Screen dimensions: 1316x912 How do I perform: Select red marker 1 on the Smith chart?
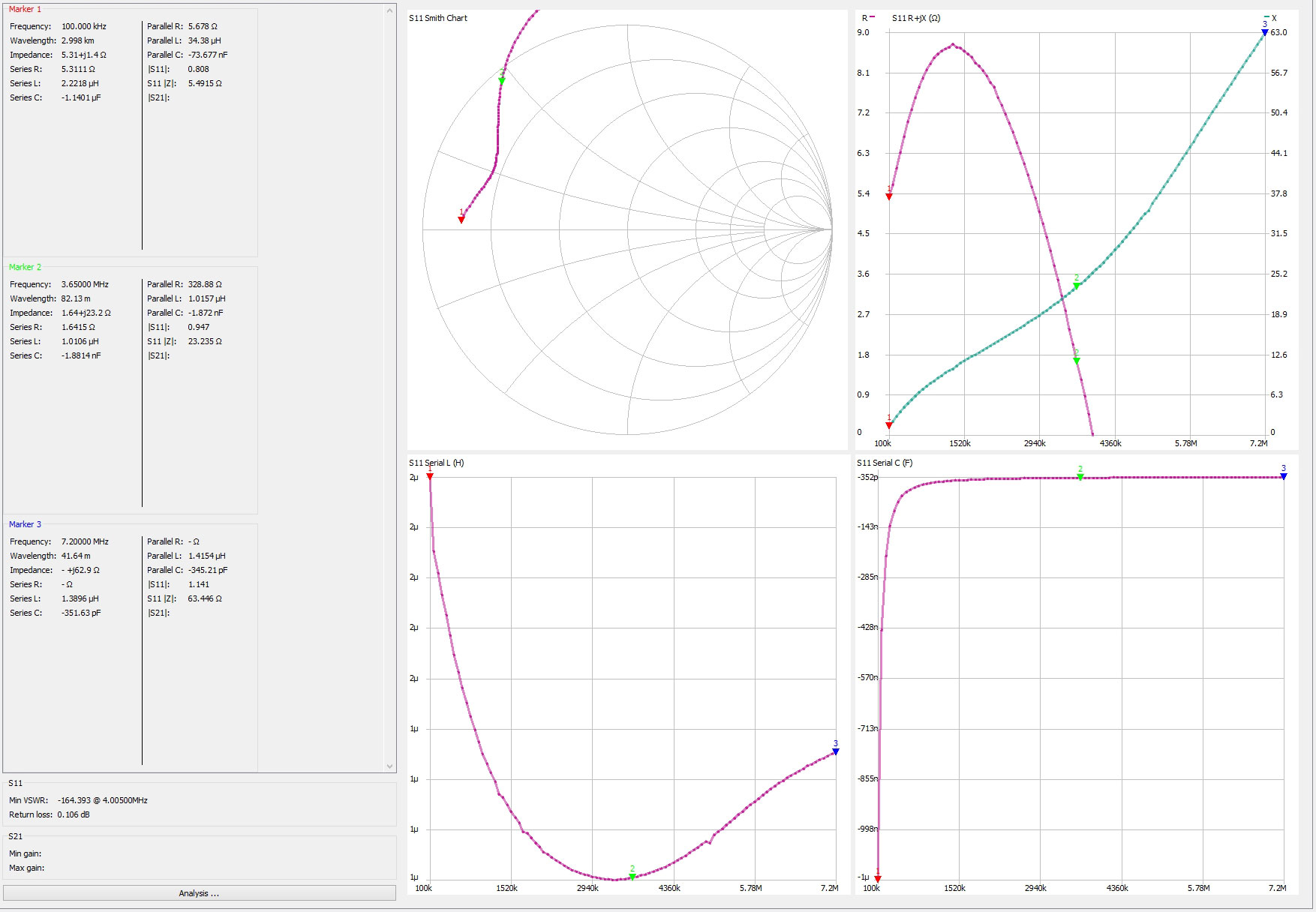tap(461, 219)
